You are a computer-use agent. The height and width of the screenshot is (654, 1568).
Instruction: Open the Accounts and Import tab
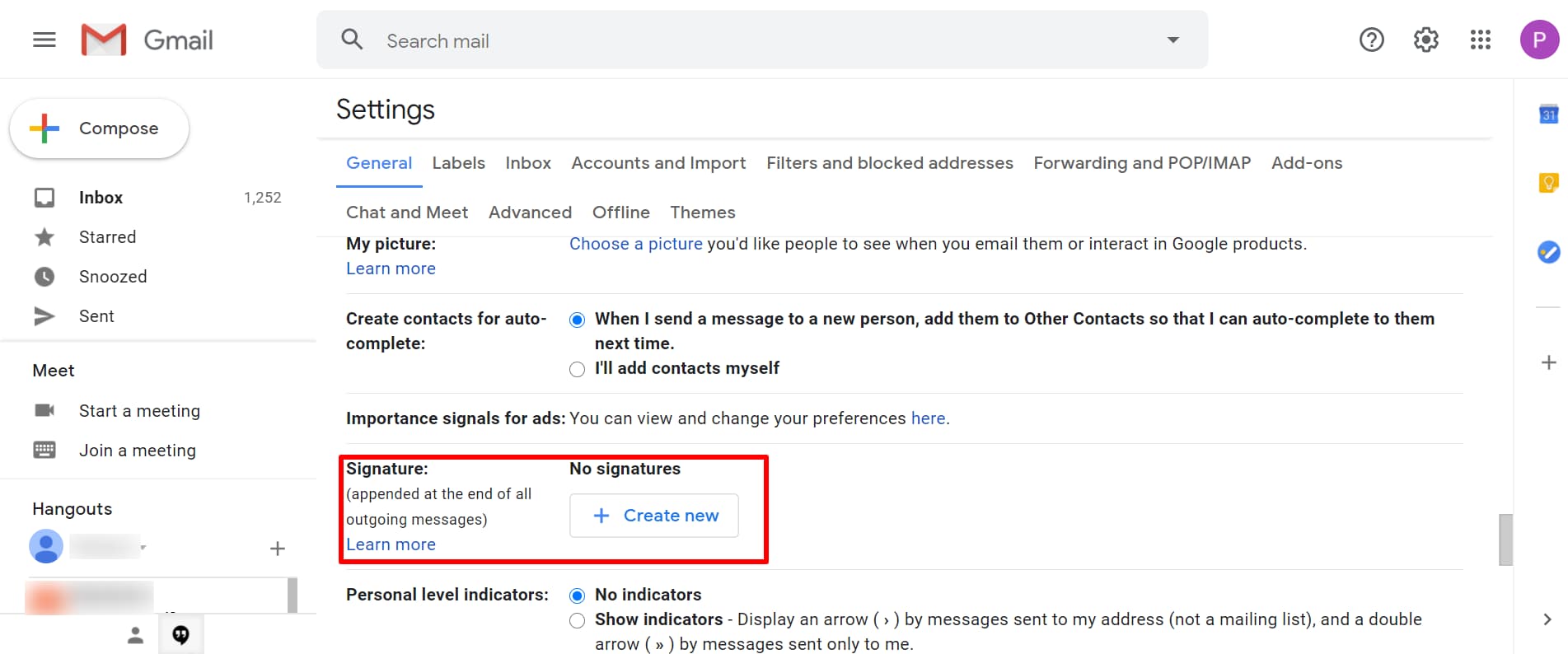pos(658,163)
